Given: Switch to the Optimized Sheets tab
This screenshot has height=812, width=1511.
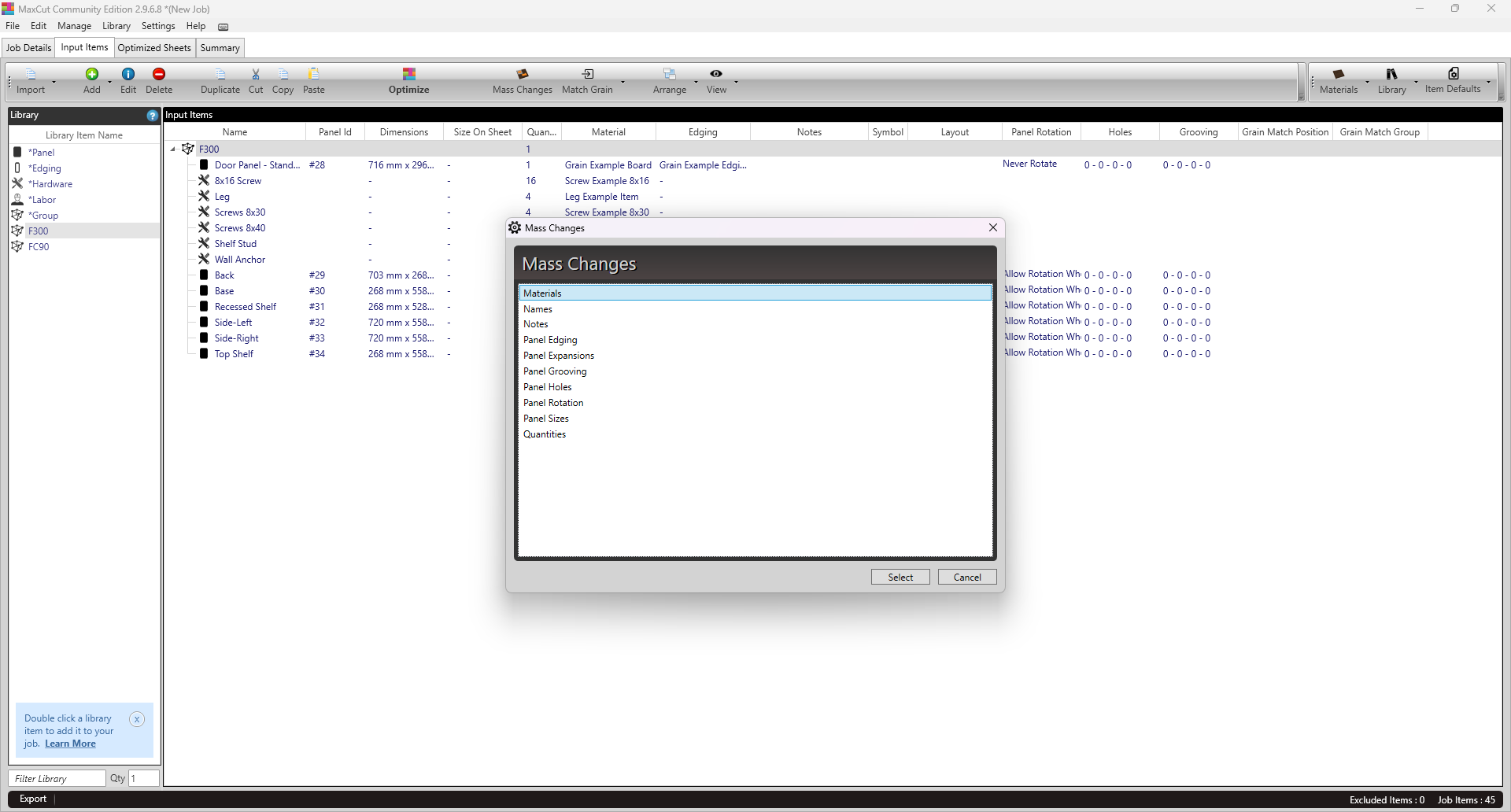Looking at the screenshot, I should pos(154,48).
